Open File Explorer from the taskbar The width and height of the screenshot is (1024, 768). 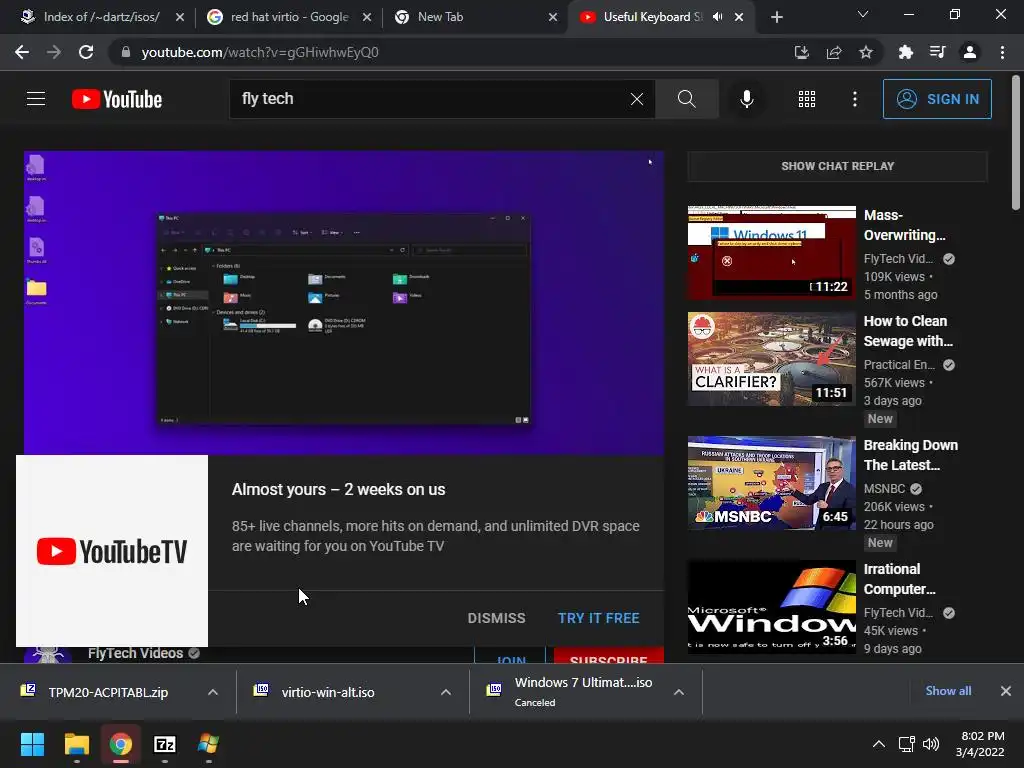[76, 744]
